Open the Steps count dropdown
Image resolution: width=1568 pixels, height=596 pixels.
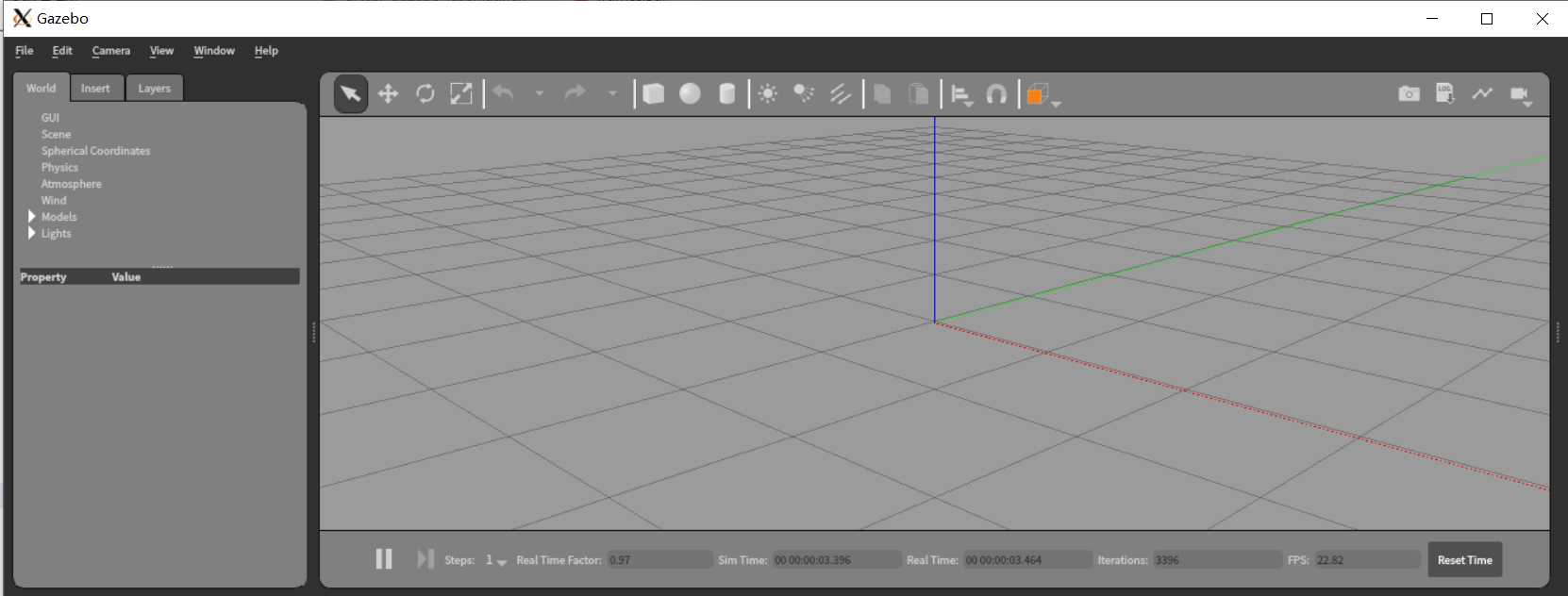[x=496, y=560]
